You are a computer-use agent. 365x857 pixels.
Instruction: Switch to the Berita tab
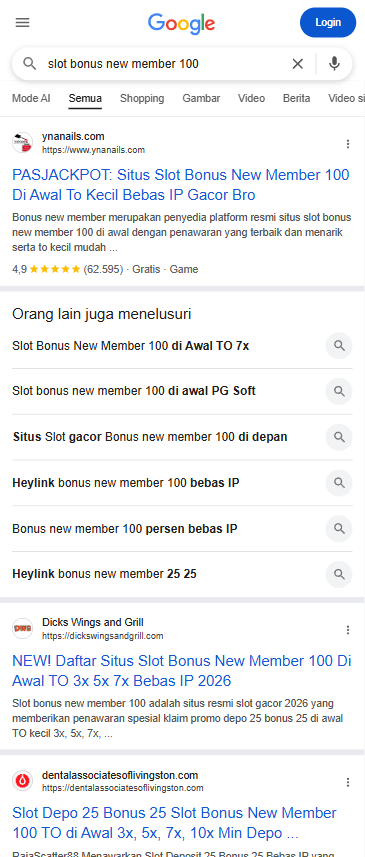(x=297, y=98)
